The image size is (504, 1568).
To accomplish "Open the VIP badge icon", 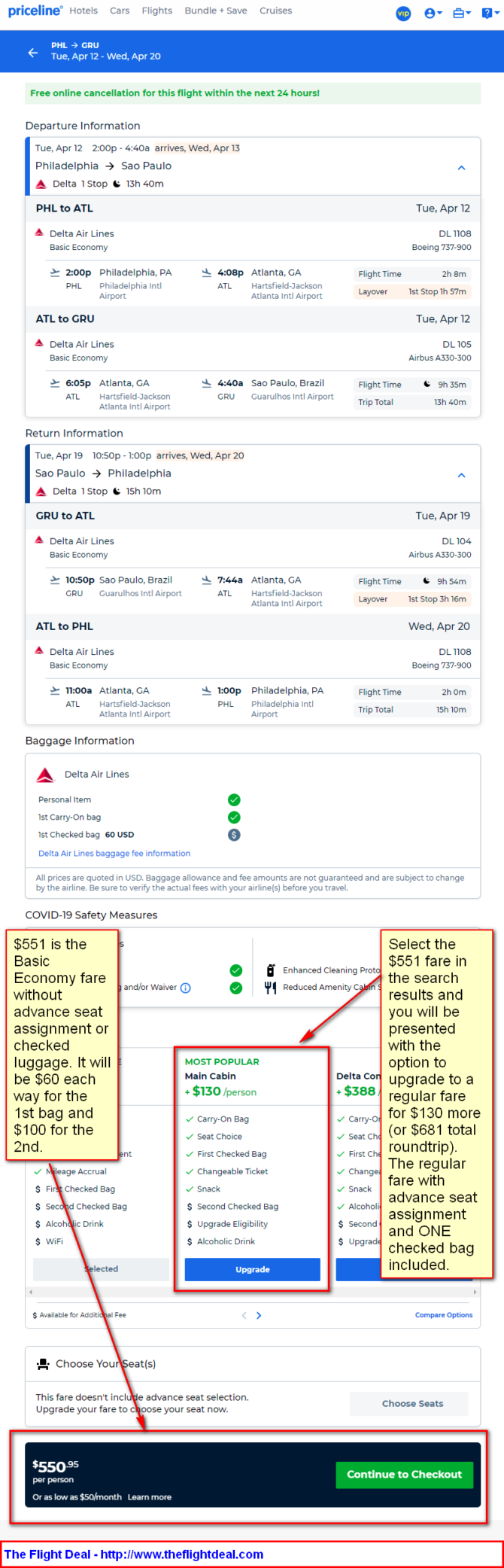I will pyautogui.click(x=403, y=14).
